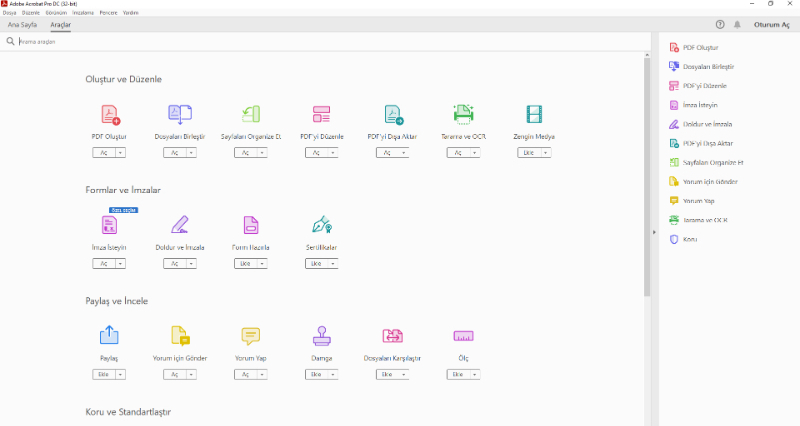Click the Ekle button under Dosyaları Karşılaştır

coord(387,374)
